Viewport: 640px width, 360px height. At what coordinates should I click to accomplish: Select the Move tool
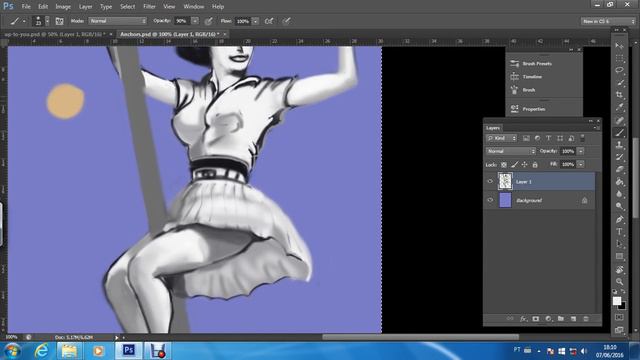pos(619,46)
